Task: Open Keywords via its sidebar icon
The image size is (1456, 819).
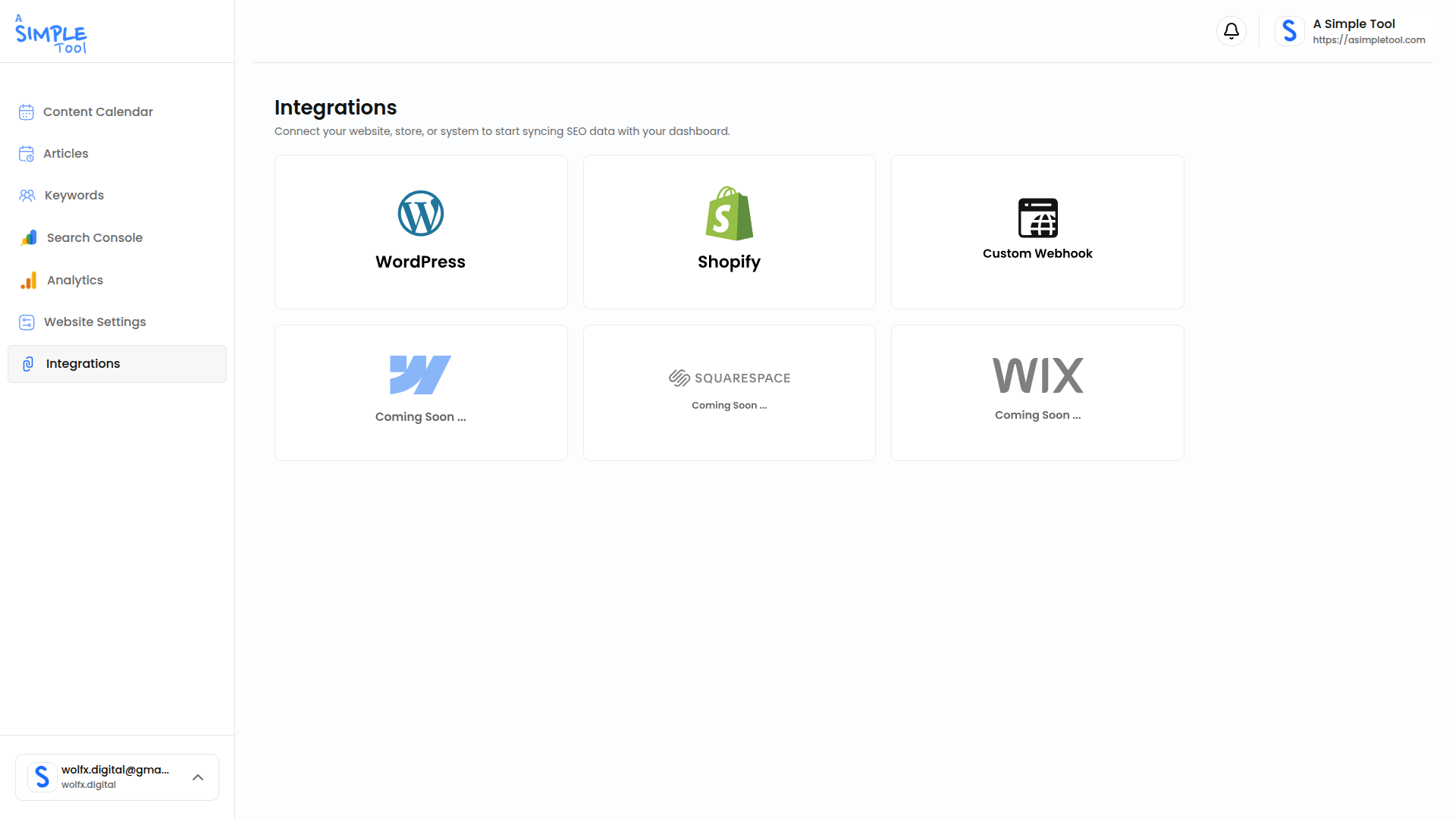Action: [27, 195]
